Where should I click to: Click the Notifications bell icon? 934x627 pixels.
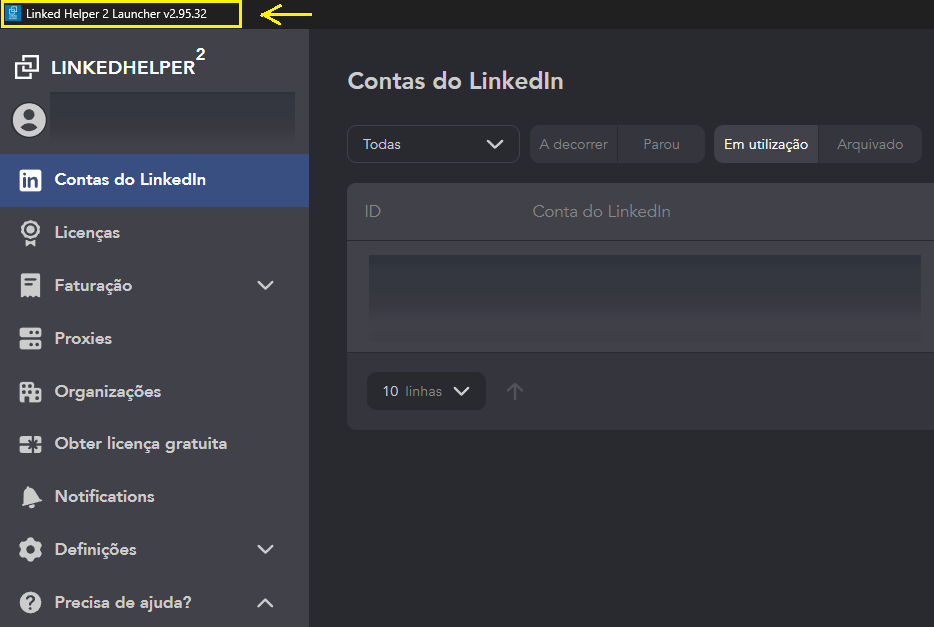point(31,497)
